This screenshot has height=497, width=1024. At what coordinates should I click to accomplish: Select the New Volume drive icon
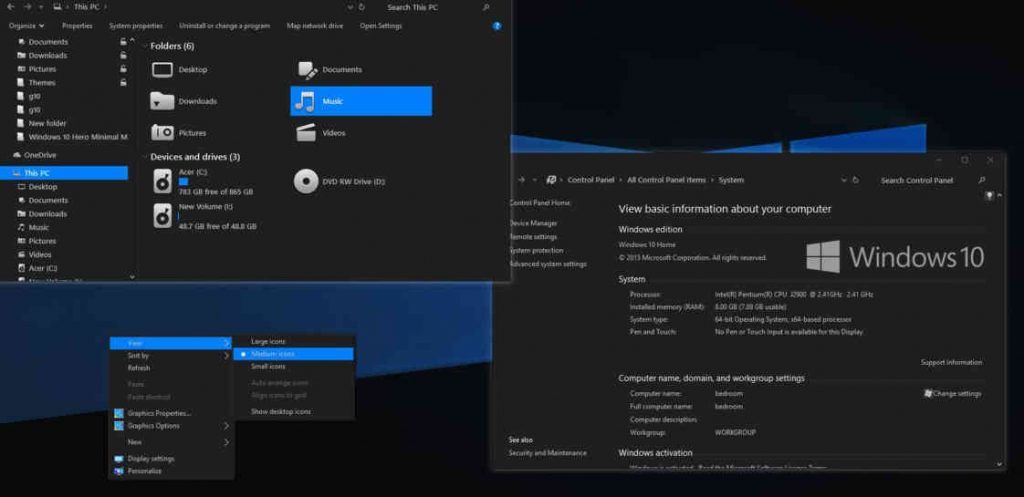163,216
